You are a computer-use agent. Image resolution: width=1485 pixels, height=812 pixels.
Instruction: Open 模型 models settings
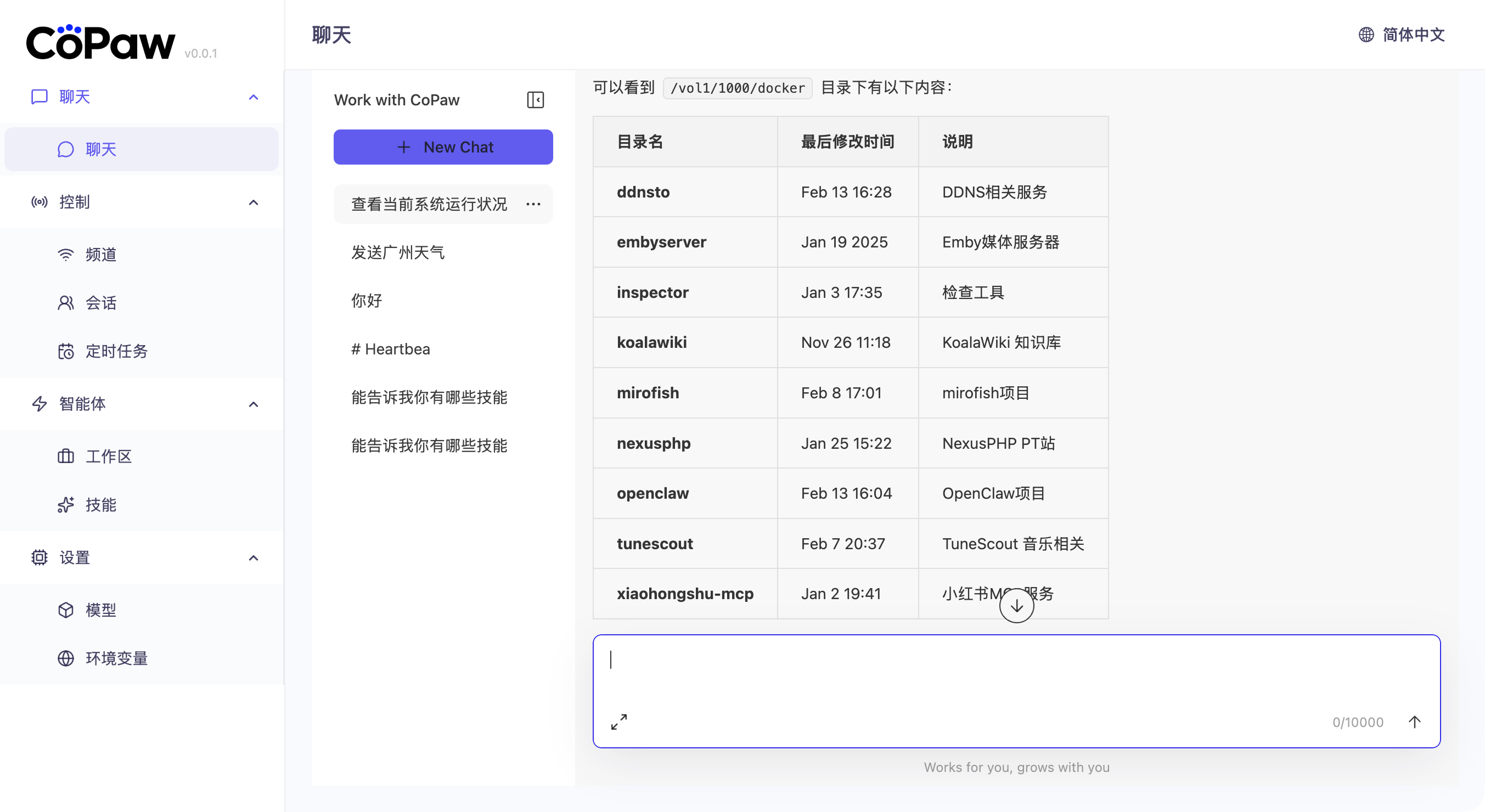click(100, 610)
